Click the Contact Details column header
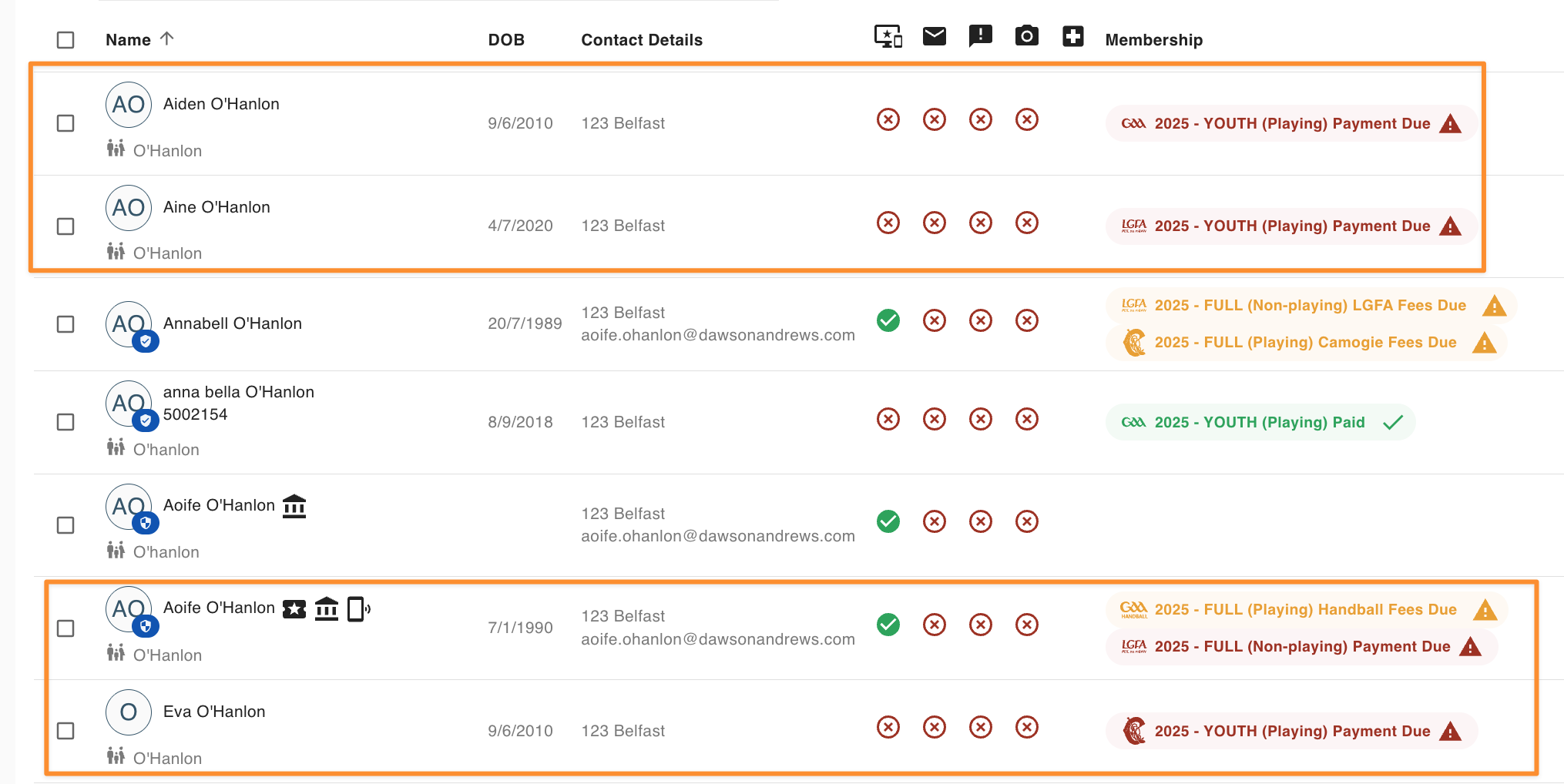 point(642,40)
